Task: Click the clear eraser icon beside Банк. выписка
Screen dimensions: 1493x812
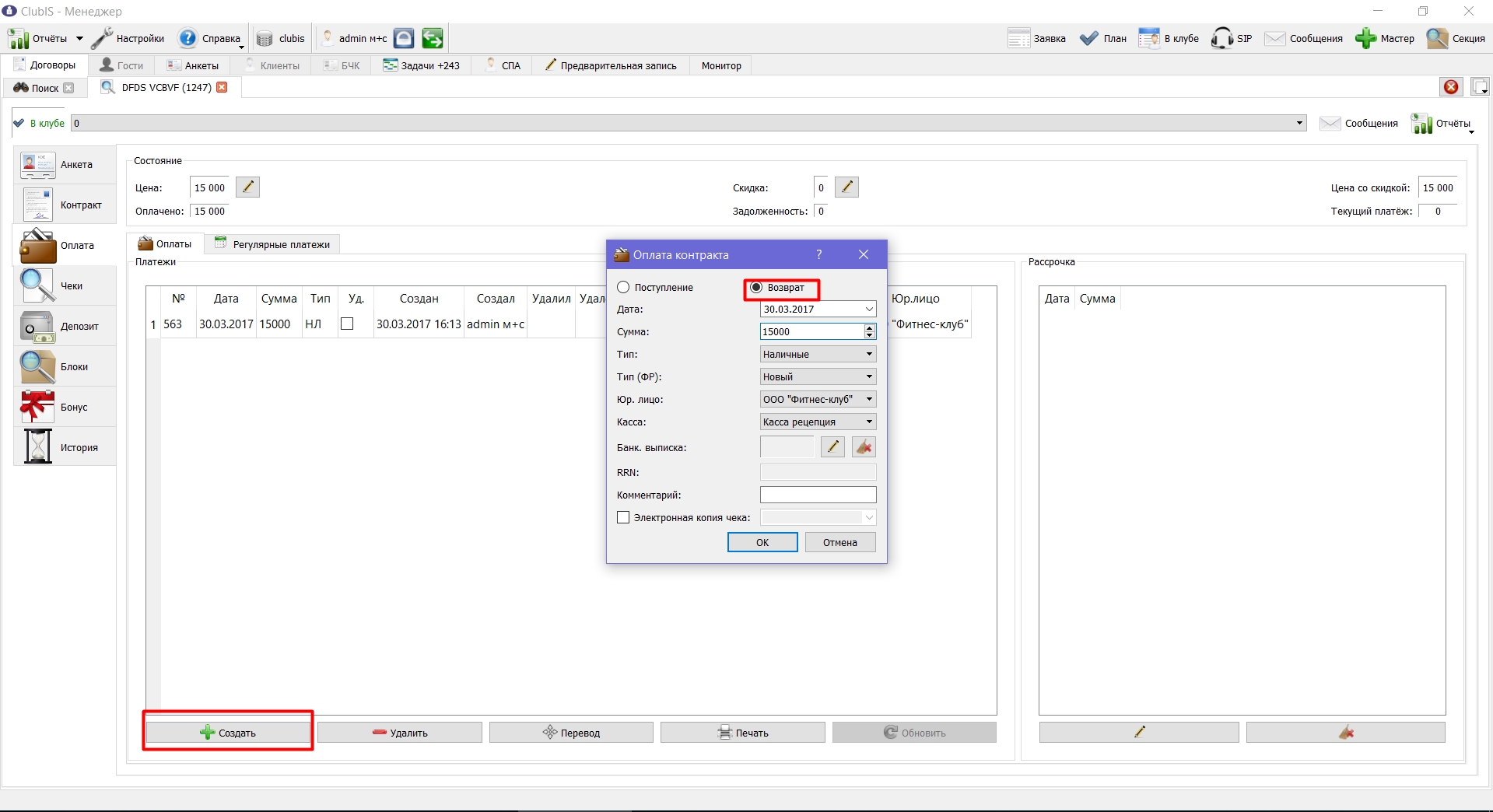Action: pyautogui.click(x=864, y=447)
